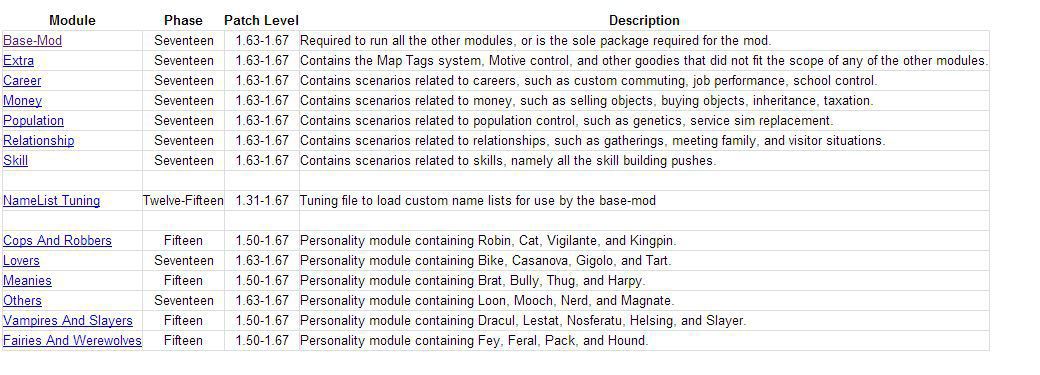This screenshot has width=1040, height=375.
Task: Open the Meanies module link
Action: click(x=27, y=280)
